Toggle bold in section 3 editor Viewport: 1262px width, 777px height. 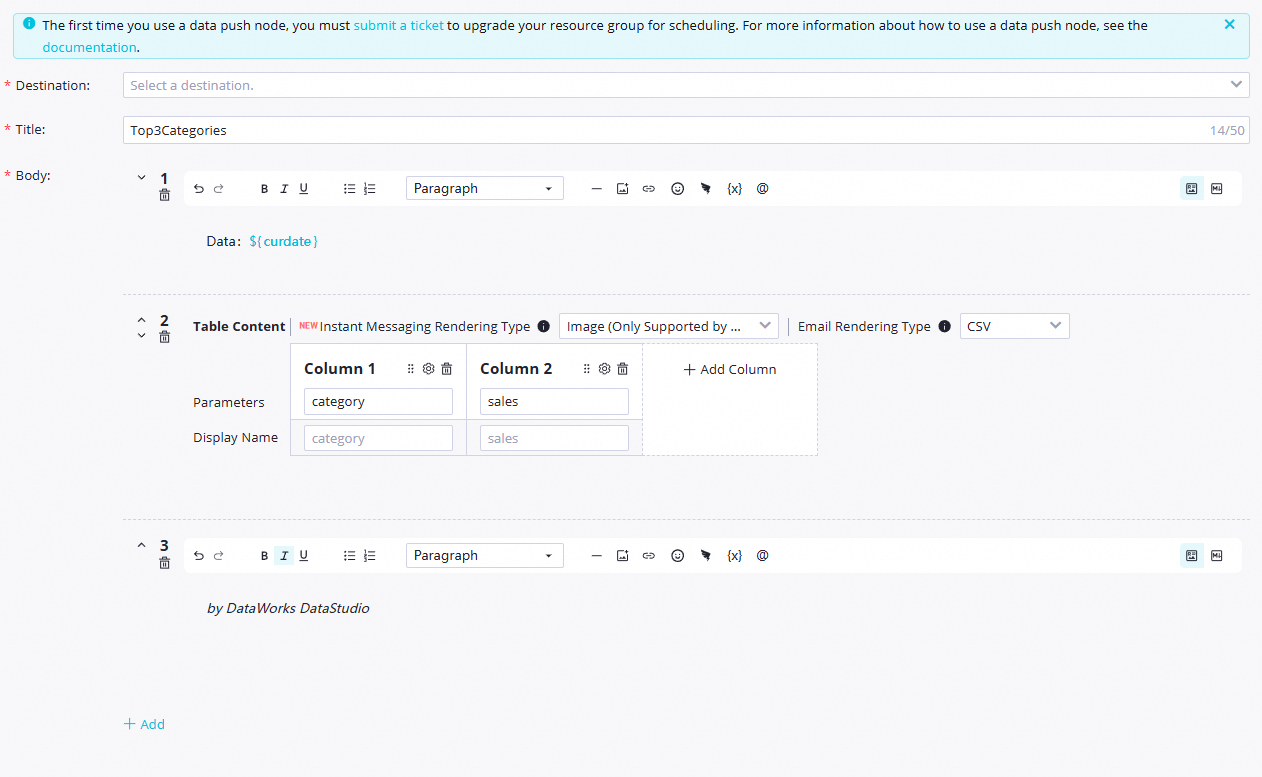(265, 555)
